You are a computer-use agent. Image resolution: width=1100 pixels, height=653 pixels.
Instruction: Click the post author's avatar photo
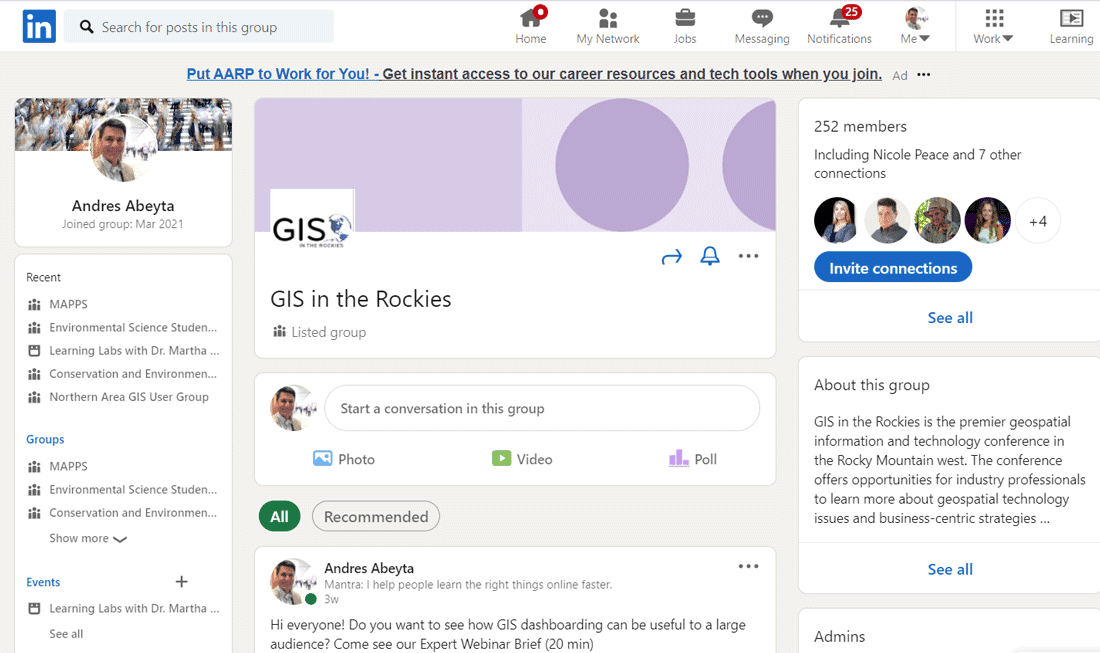click(293, 581)
